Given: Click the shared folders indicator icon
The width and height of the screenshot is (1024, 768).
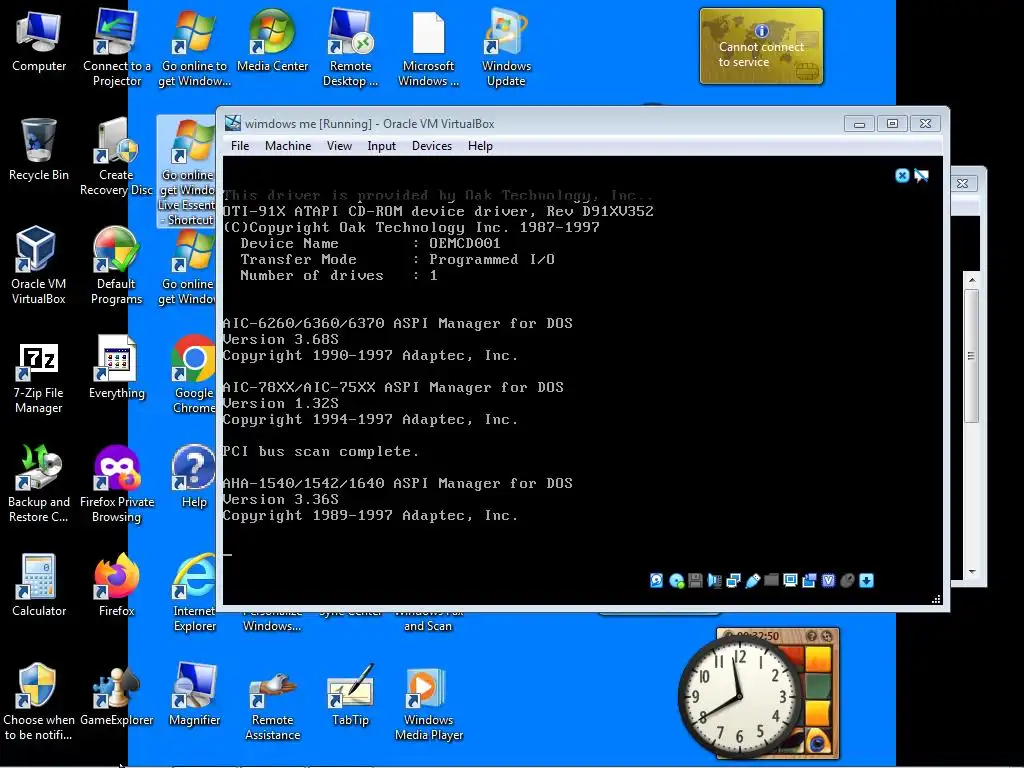Looking at the screenshot, I should point(771,581).
